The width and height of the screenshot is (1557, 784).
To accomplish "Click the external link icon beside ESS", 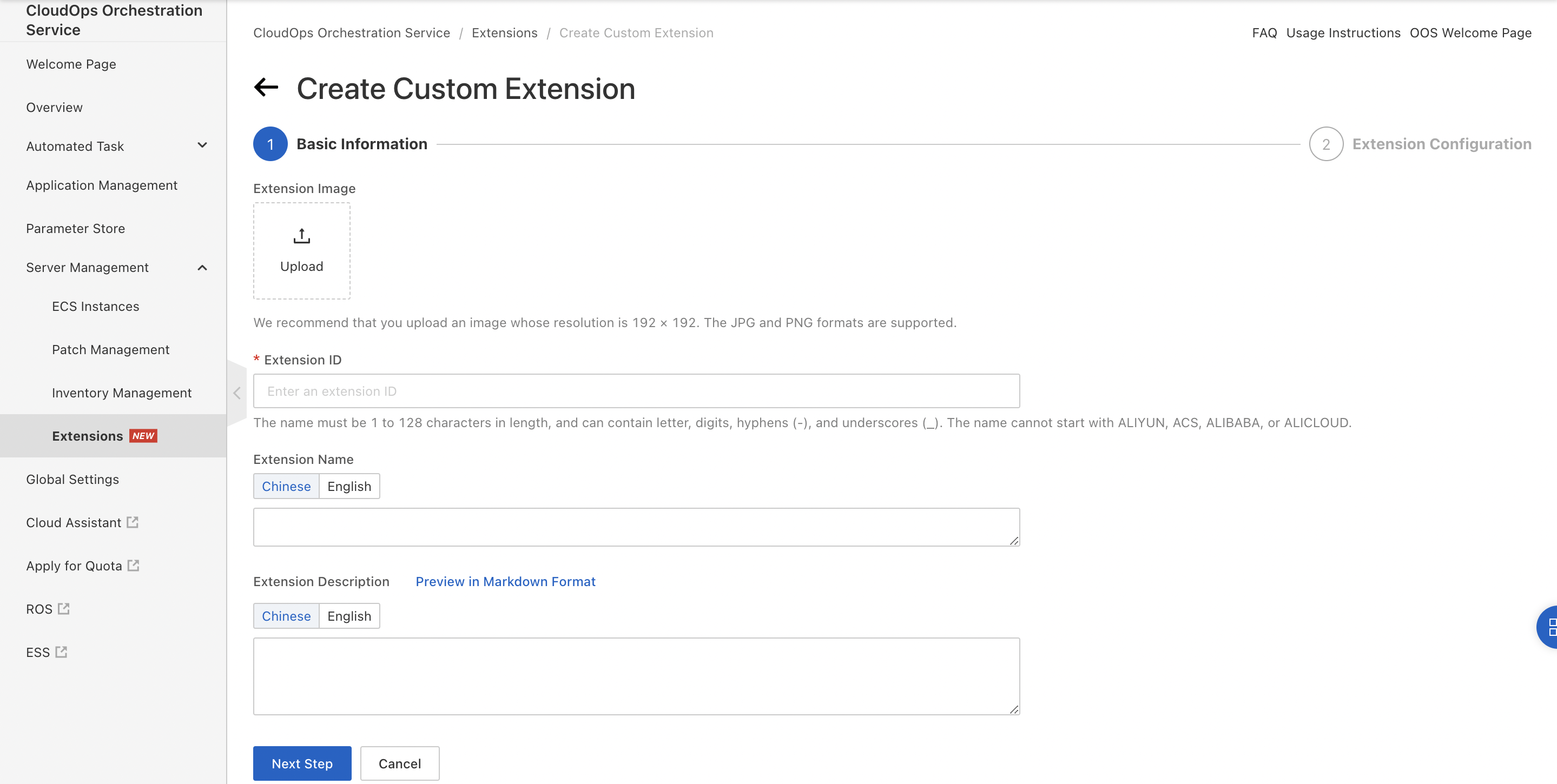I will (61, 652).
